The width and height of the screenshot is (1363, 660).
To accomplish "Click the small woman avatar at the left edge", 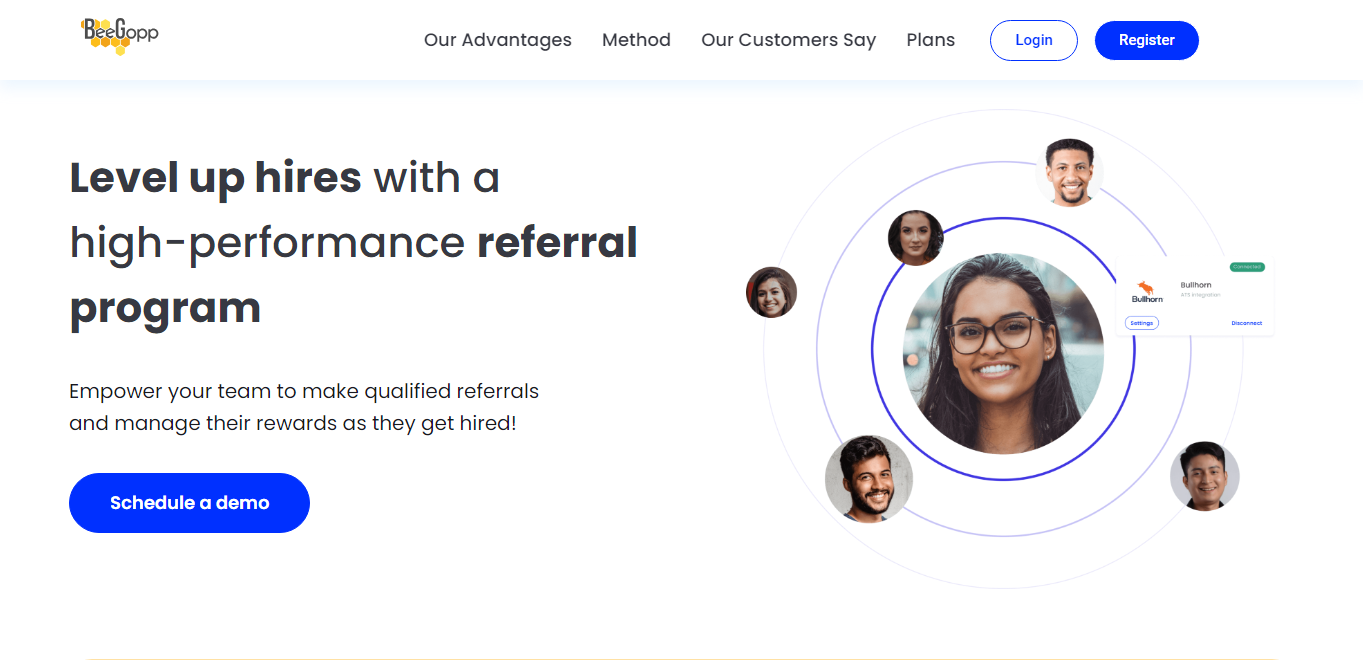I will pos(771,292).
